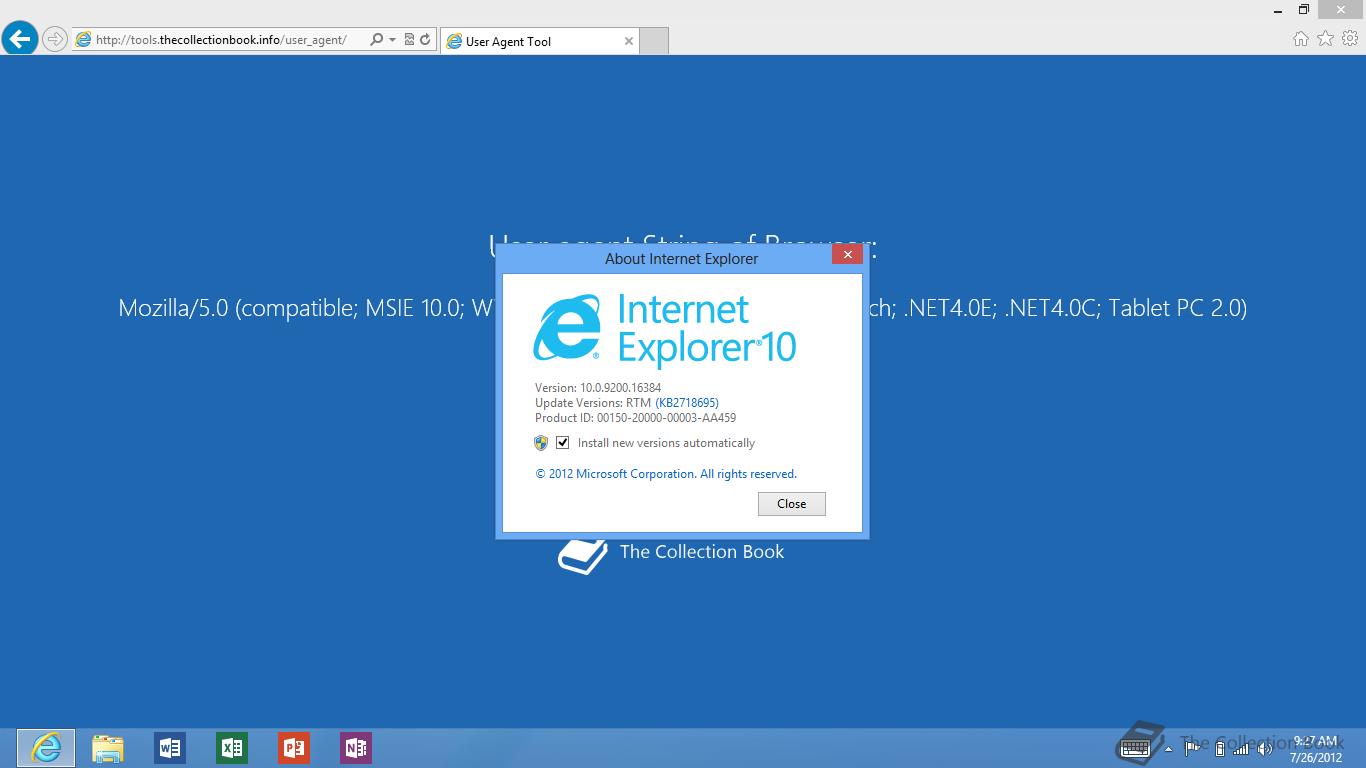This screenshot has width=1366, height=768.
Task: Click the volume speaker tray icon
Action: (1264, 748)
